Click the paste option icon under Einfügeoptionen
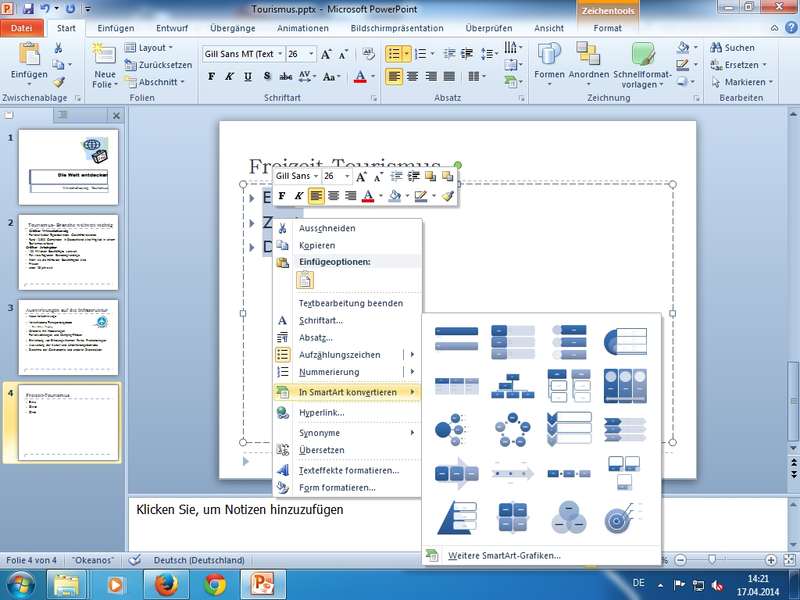 pyautogui.click(x=304, y=280)
